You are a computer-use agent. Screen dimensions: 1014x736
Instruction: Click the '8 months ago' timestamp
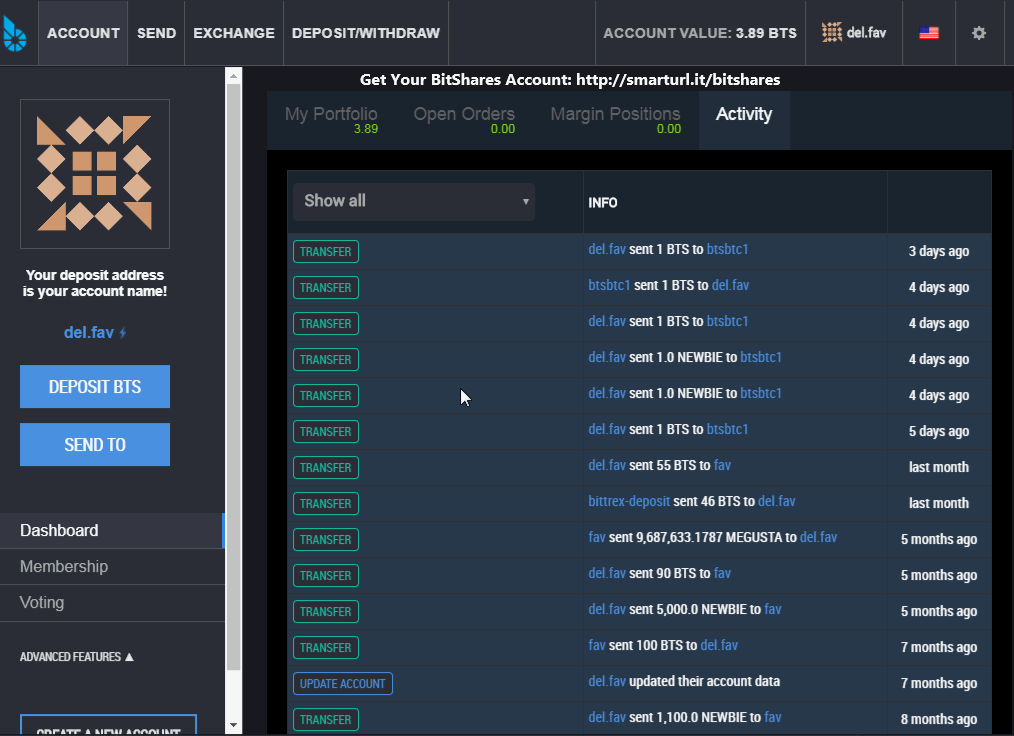click(939, 719)
